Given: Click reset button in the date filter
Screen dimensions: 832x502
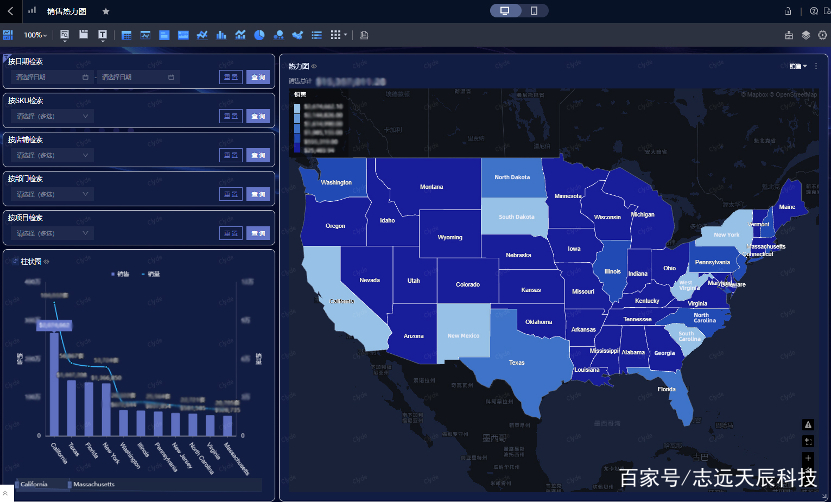Looking at the screenshot, I should (x=231, y=77).
